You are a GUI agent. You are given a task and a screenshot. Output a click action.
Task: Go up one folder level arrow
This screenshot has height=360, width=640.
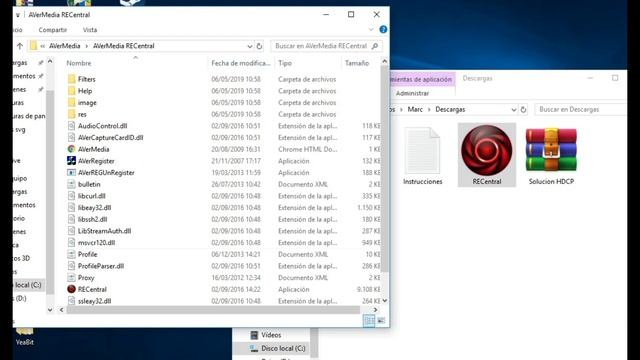click(x=20, y=46)
